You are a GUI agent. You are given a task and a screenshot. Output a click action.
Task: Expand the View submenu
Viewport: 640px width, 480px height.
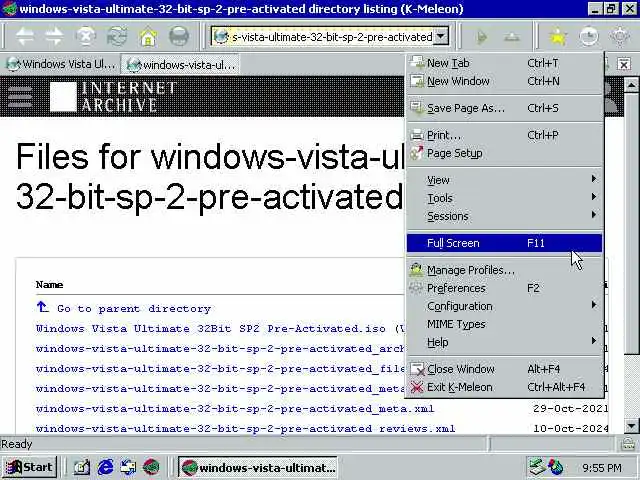point(504,180)
